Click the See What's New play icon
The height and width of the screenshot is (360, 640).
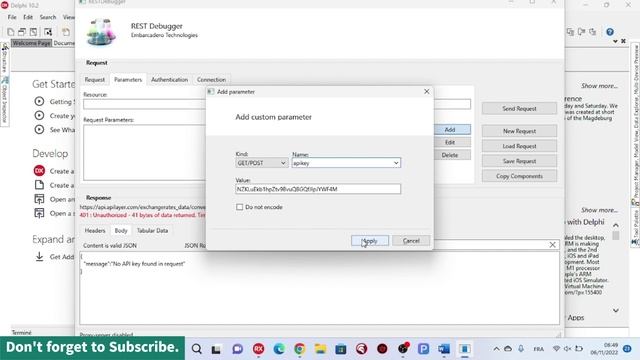pyautogui.click(x=39, y=129)
